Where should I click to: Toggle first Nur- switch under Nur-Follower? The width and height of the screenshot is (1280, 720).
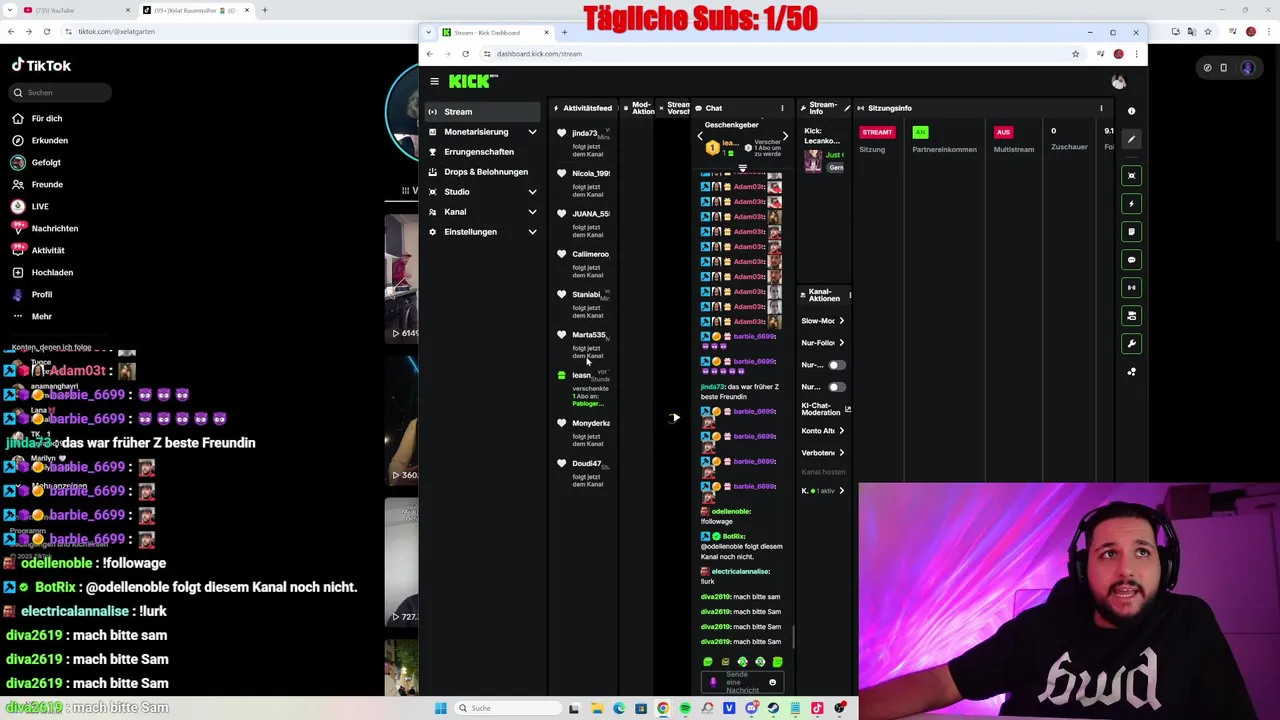coord(835,365)
